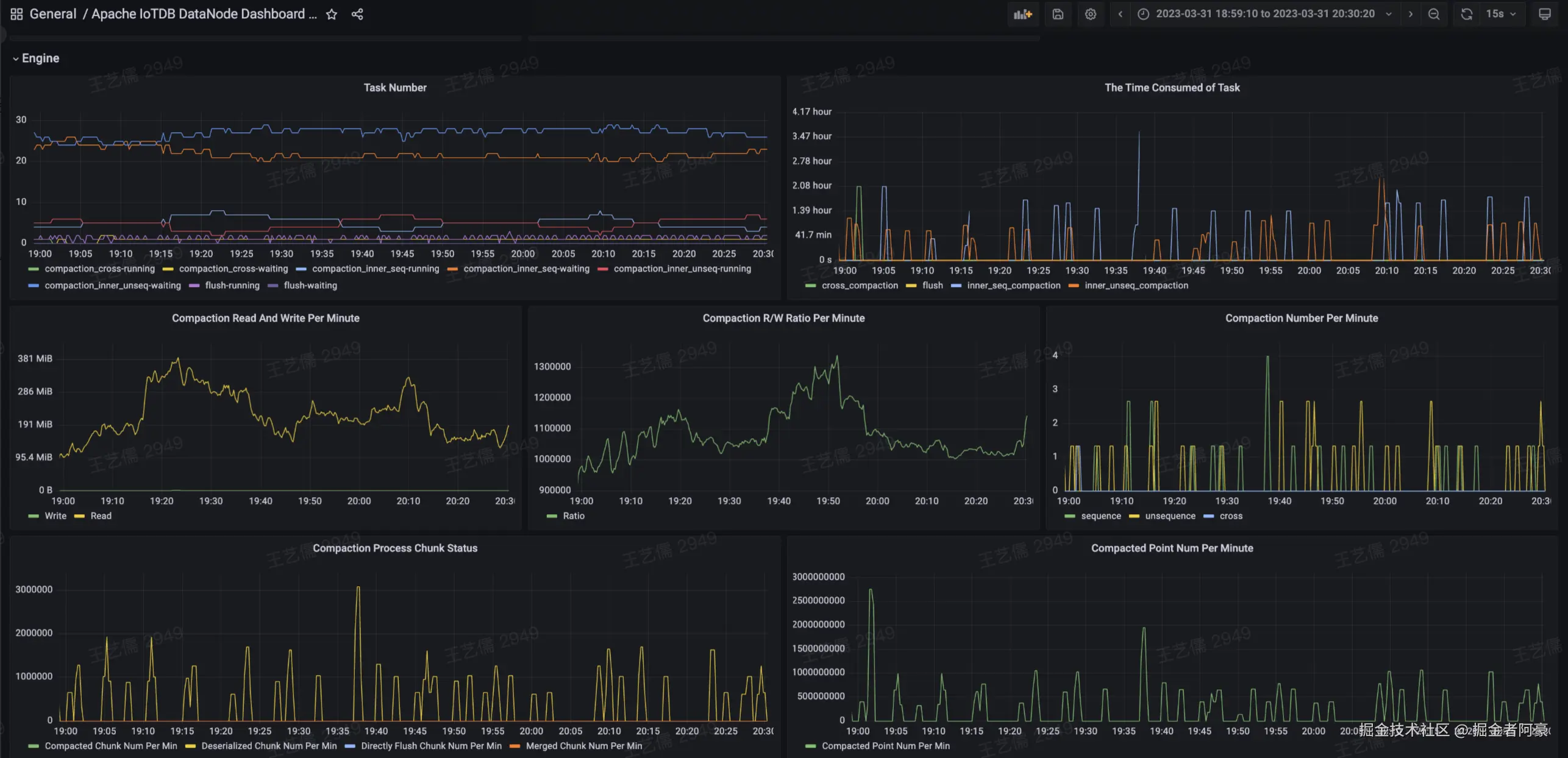Cycle view mode with monitor icon

click(x=1544, y=14)
